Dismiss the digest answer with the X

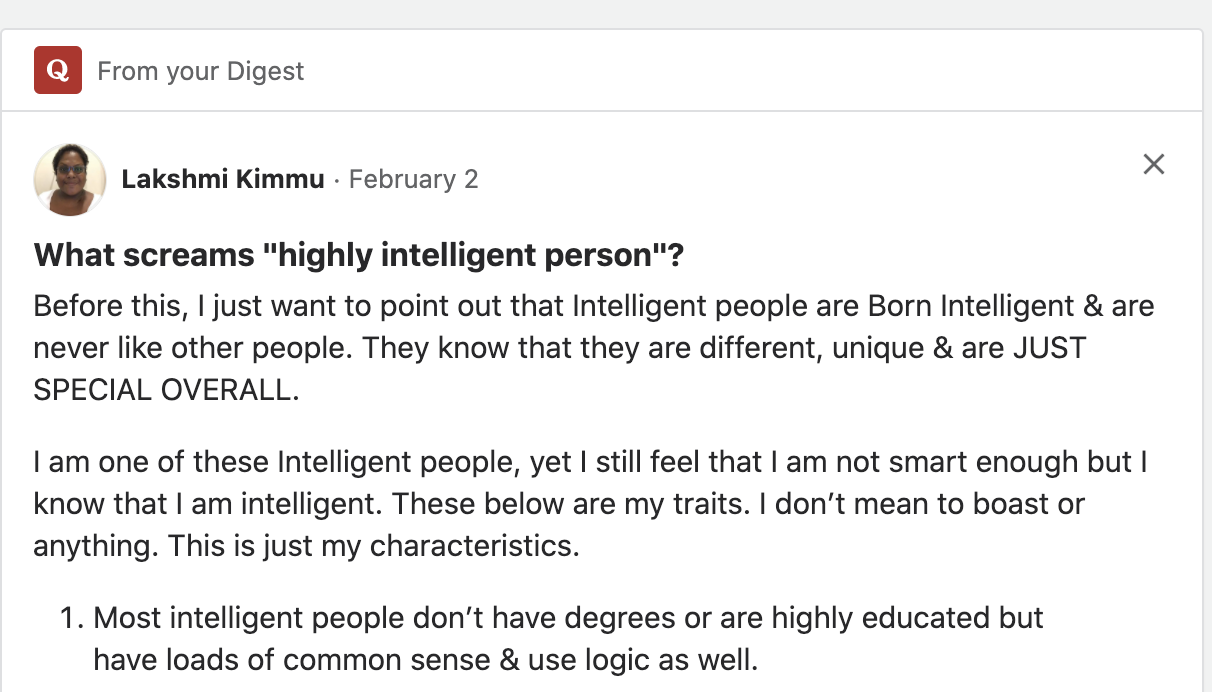coord(1154,164)
